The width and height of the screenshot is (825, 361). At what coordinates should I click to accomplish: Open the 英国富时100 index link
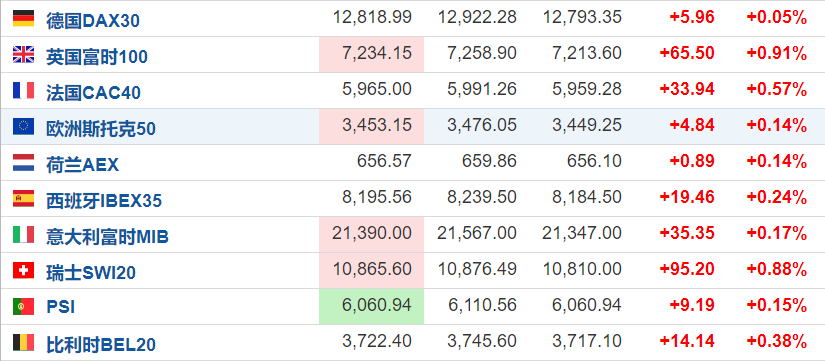click(x=97, y=56)
